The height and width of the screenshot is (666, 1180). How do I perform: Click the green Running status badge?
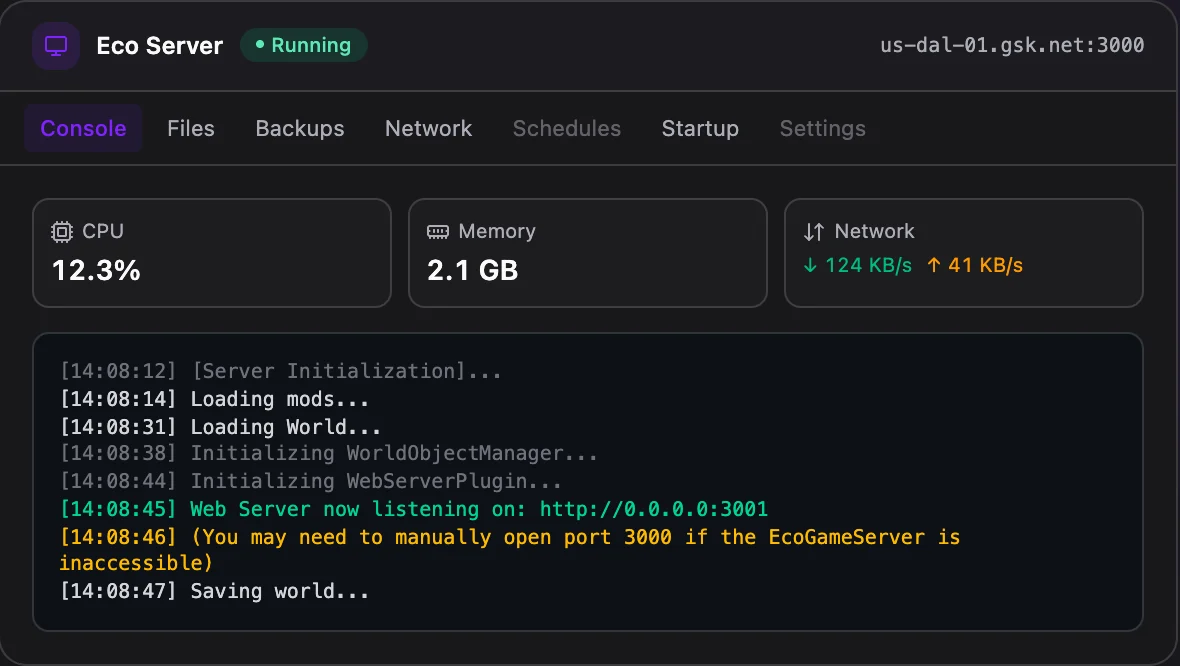coord(303,45)
